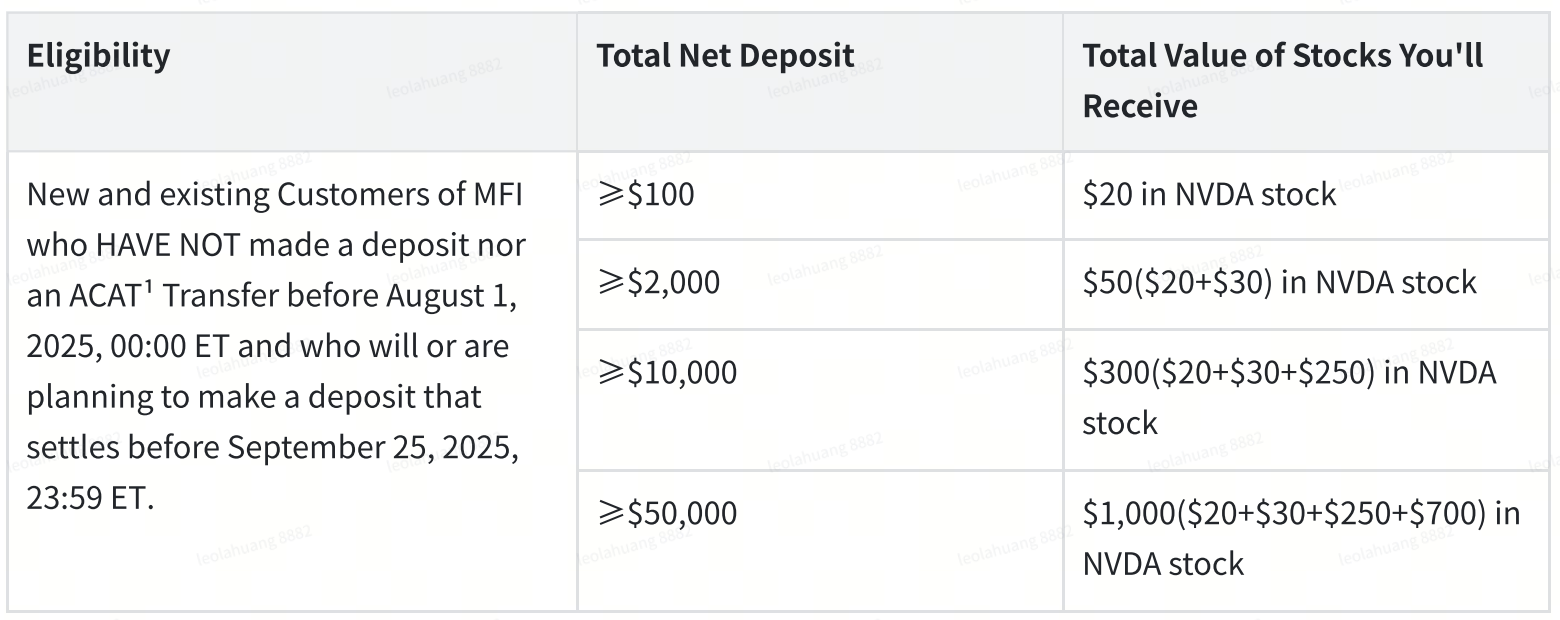1560x620 pixels.
Task: Select the $50($20+$30) NVDA reward cell
Action: 1279,282
